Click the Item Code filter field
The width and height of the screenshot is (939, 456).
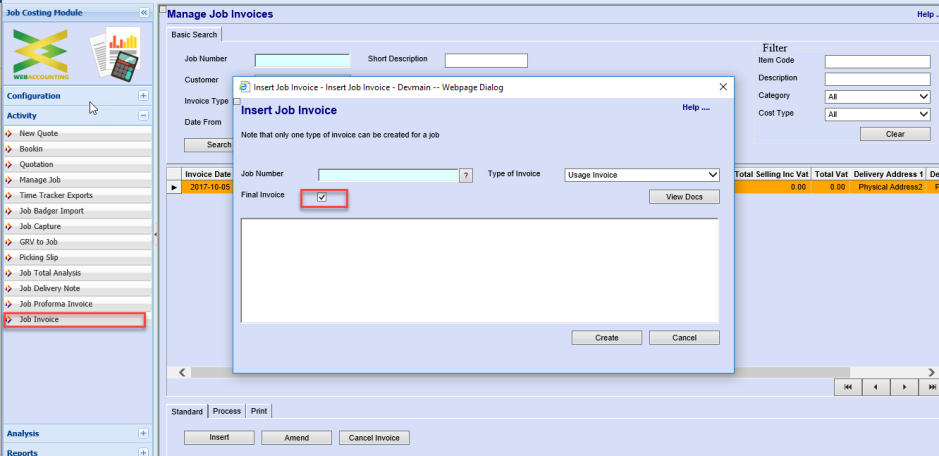pos(877,61)
